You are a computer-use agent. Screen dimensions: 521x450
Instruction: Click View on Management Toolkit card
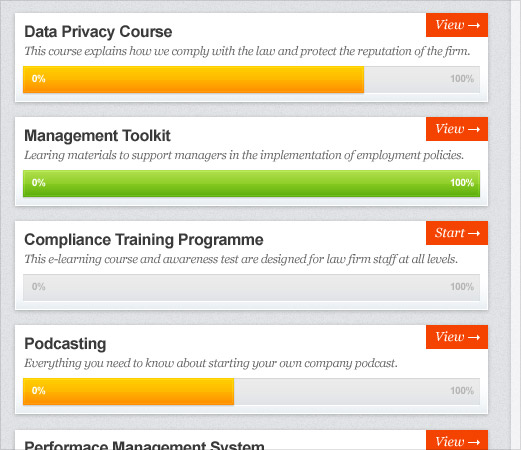[457, 129]
